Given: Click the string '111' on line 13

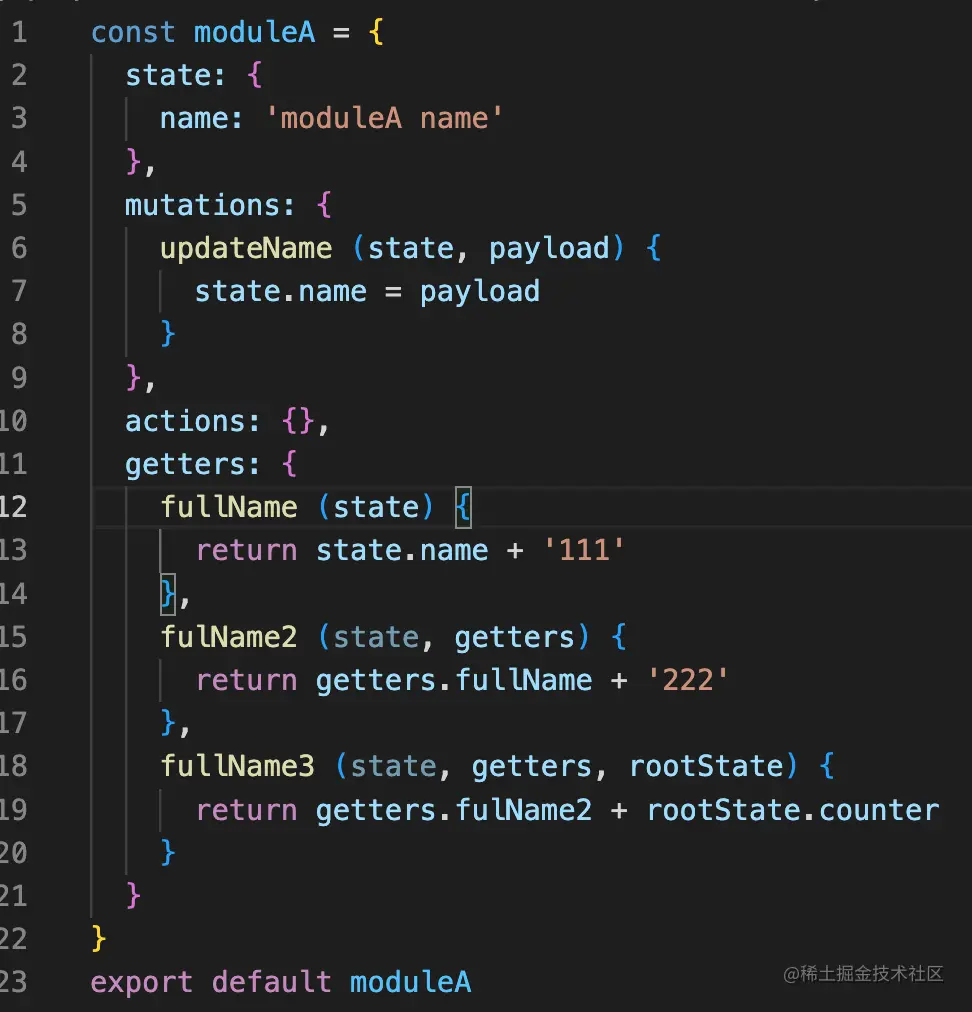Looking at the screenshot, I should pos(584,551).
